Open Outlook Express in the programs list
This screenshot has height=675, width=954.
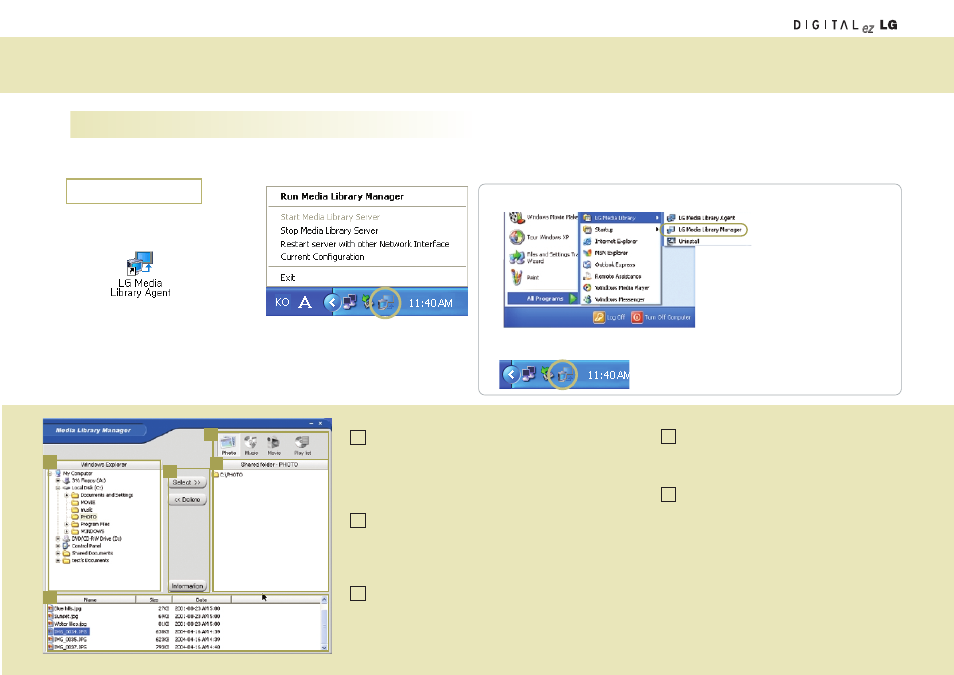pyautogui.click(x=609, y=265)
